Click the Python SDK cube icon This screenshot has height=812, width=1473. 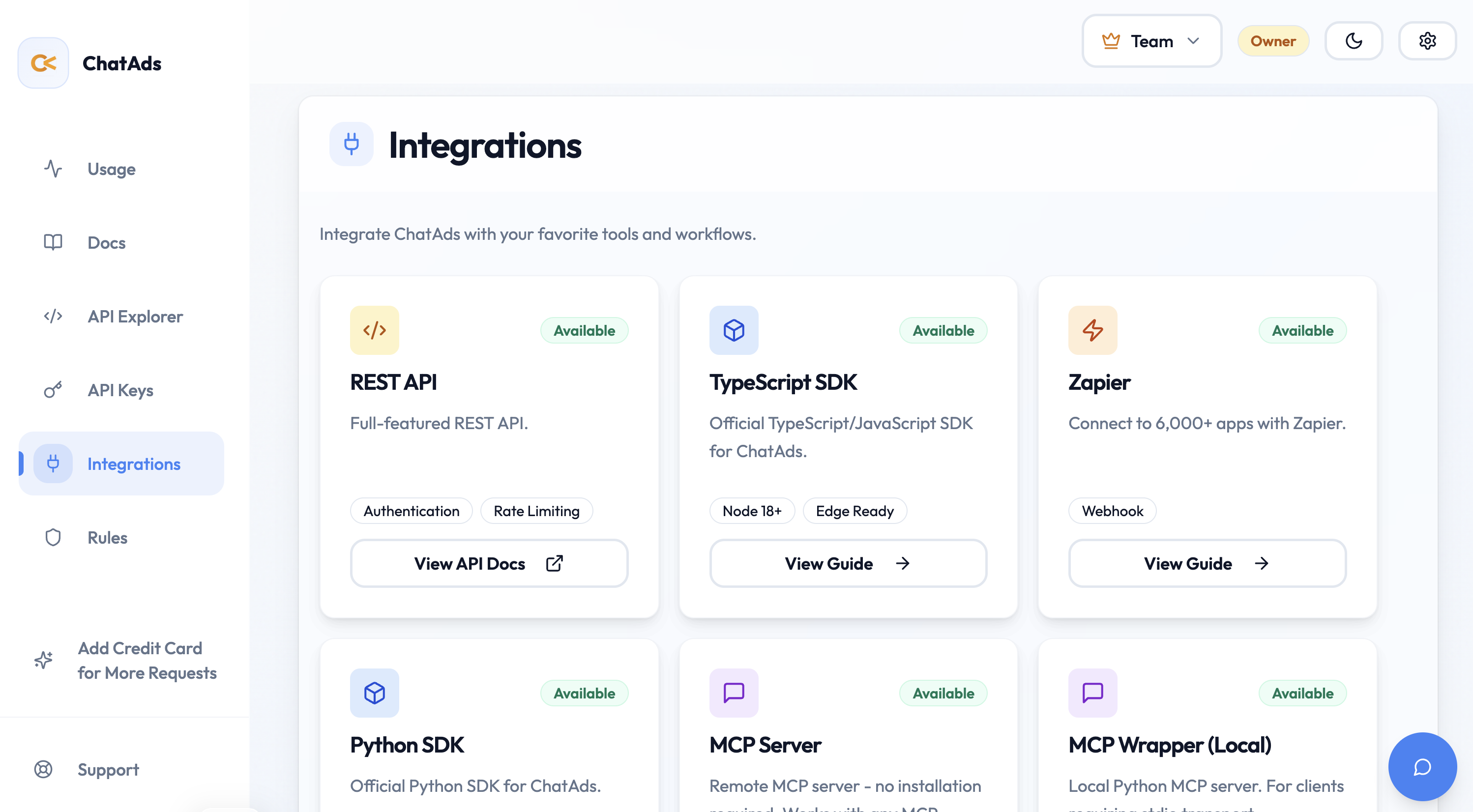[375, 693]
